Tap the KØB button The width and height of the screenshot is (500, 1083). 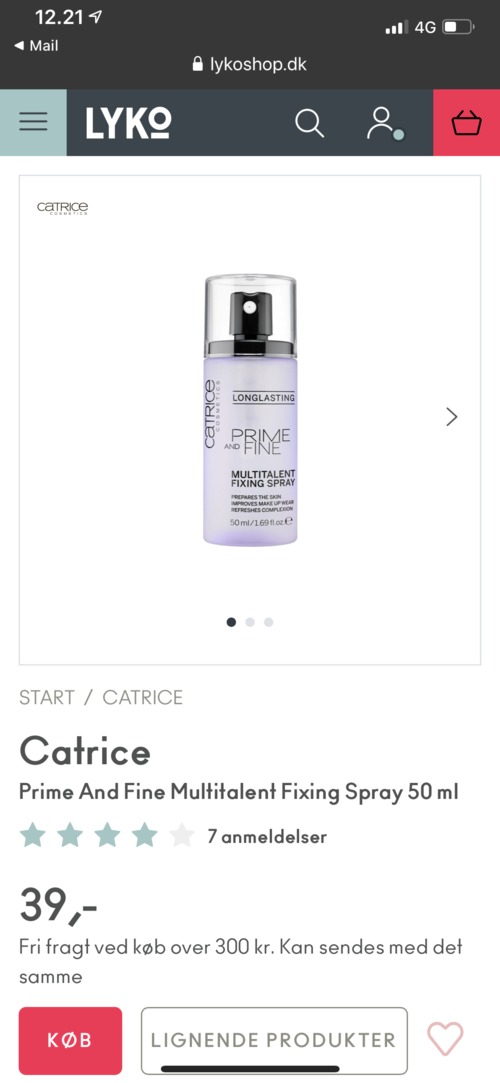click(x=70, y=1040)
